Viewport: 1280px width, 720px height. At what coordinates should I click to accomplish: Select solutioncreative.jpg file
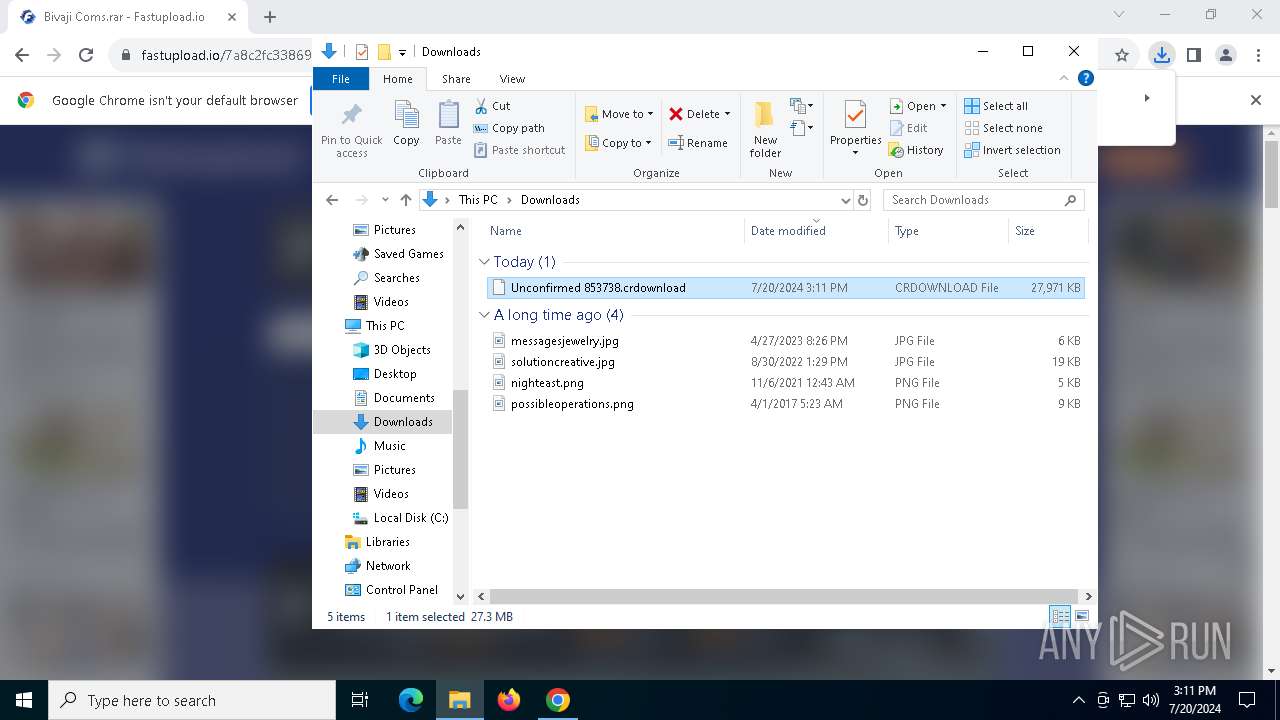(562, 362)
